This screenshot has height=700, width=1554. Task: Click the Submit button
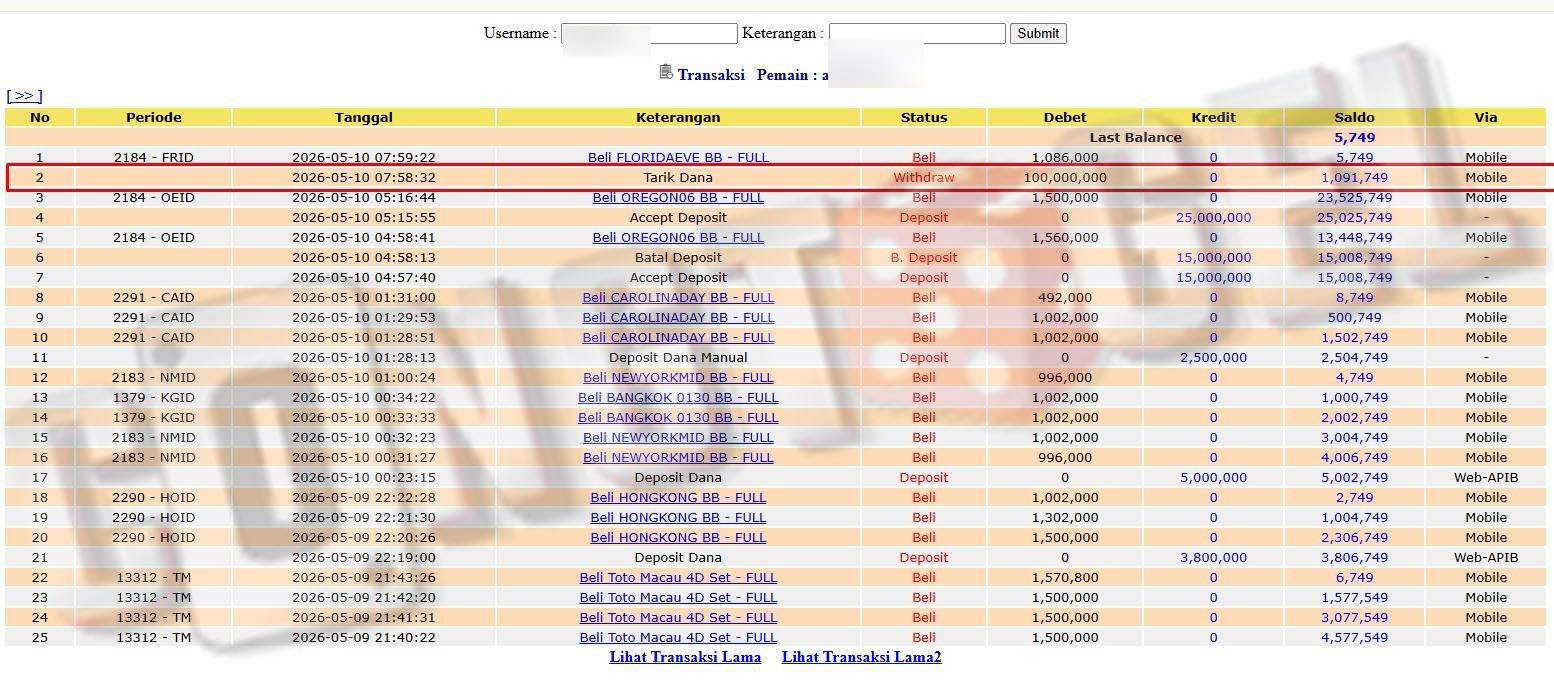coord(1038,33)
